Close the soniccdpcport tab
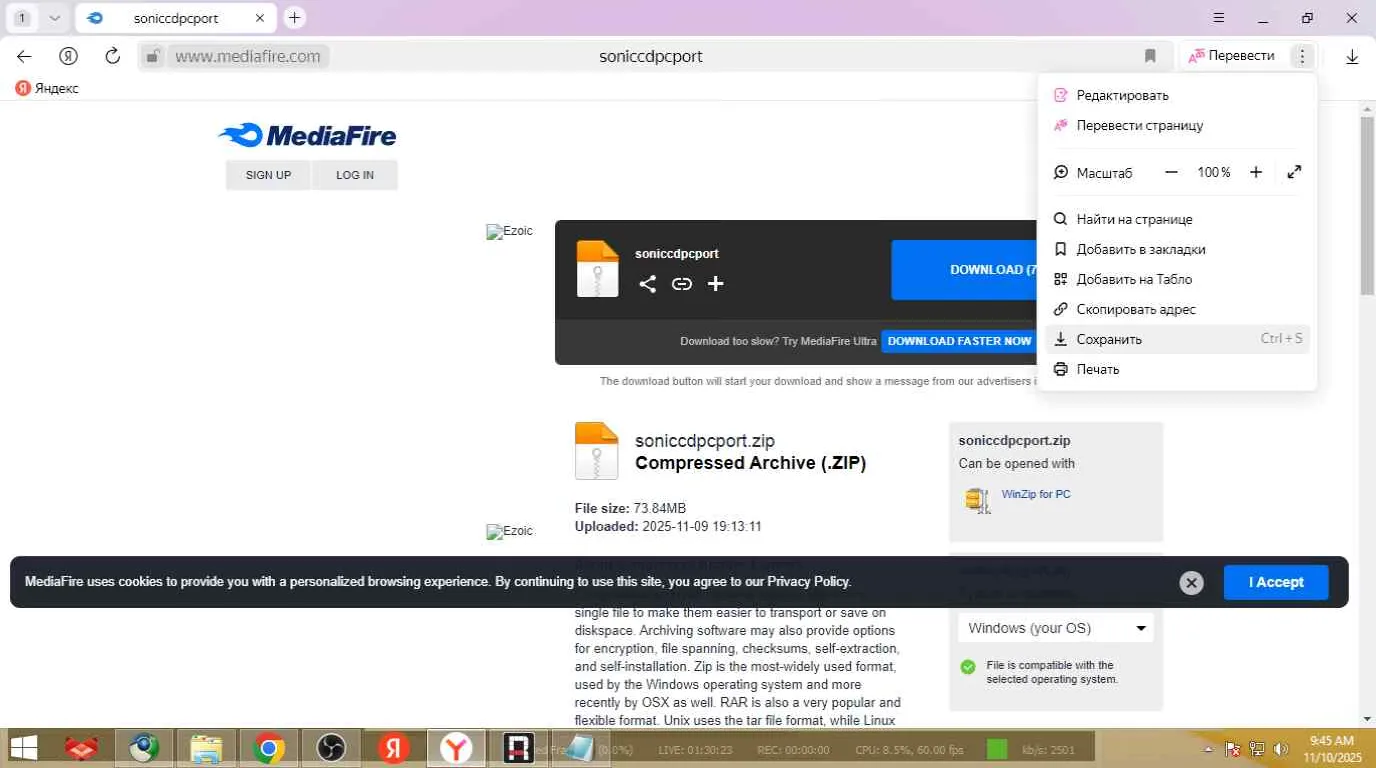1376x768 pixels. [259, 18]
